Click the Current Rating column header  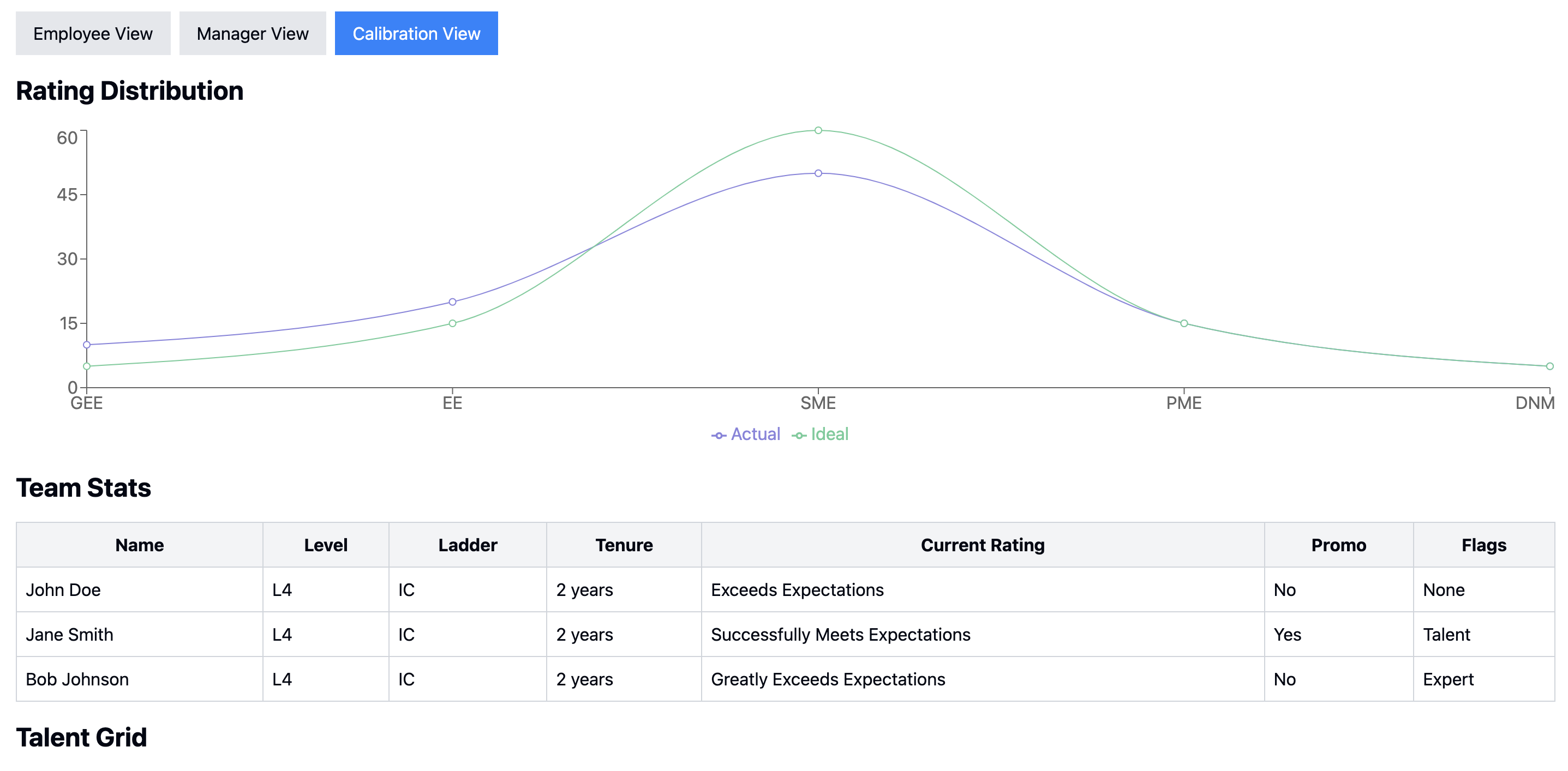[982, 545]
